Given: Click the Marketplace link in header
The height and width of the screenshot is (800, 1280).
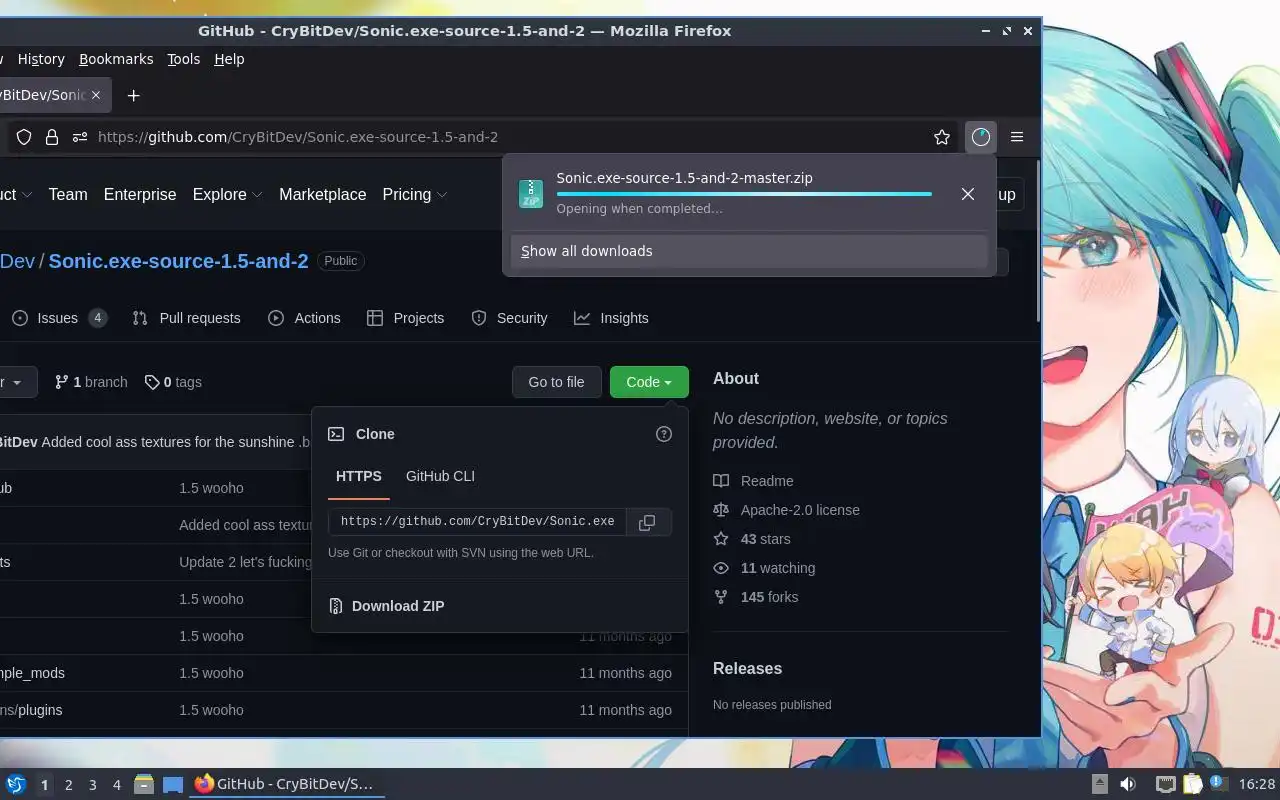Looking at the screenshot, I should [x=322, y=194].
